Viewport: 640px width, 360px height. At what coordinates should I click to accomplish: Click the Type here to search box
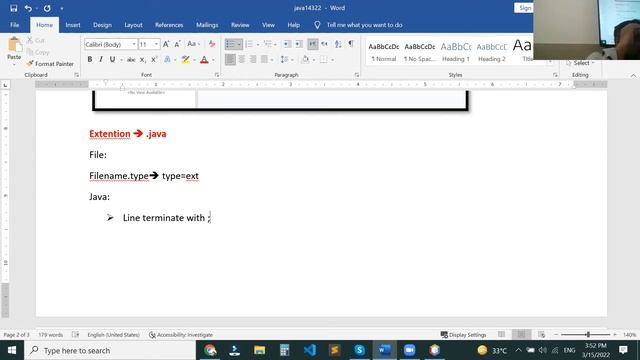(110, 350)
